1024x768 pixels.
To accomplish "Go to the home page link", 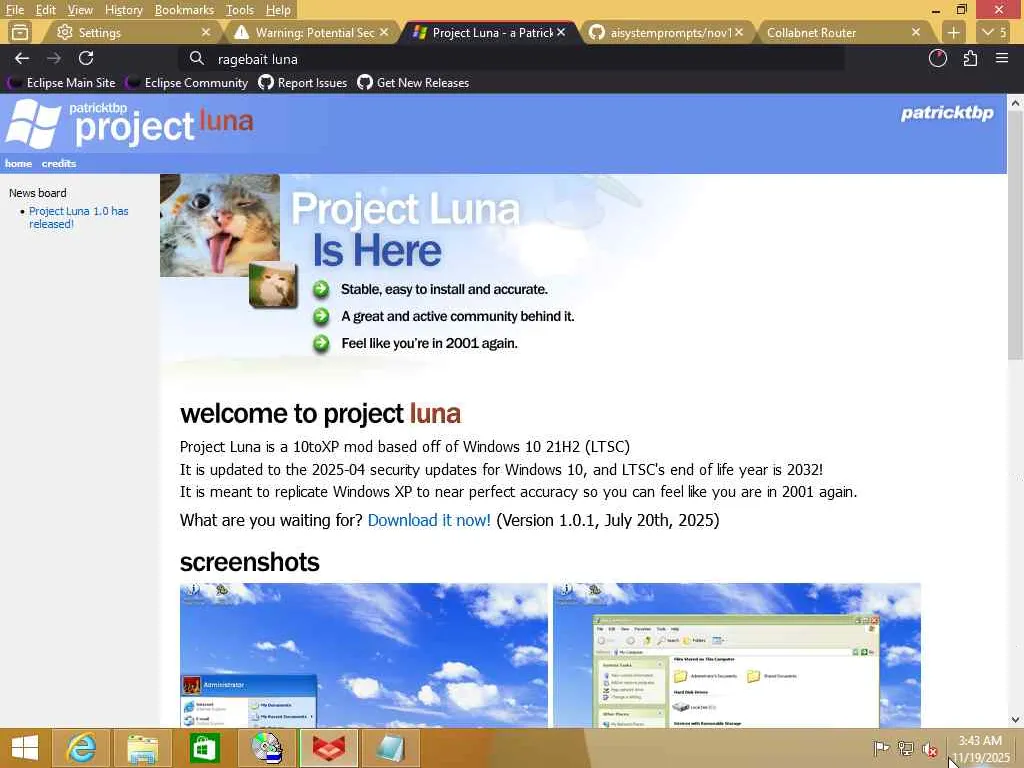I will pos(18,163).
